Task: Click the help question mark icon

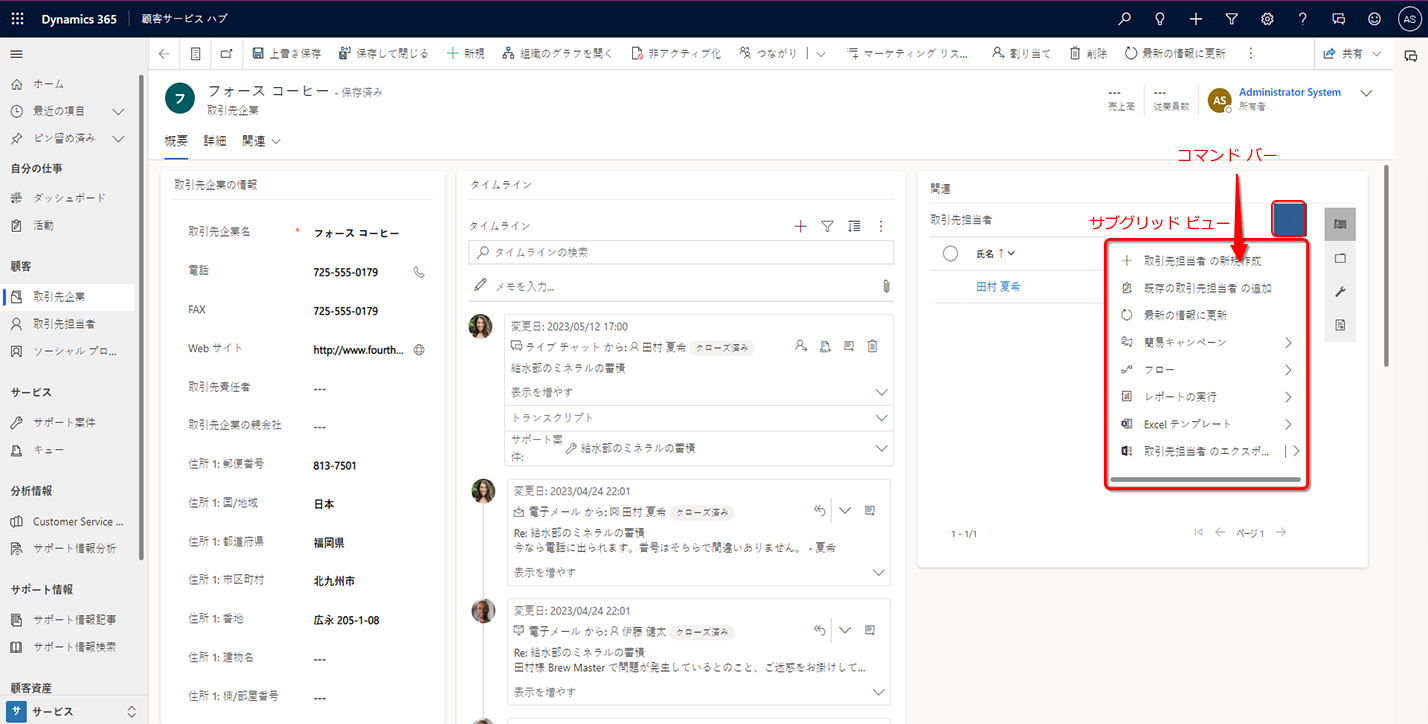Action: coord(1302,19)
